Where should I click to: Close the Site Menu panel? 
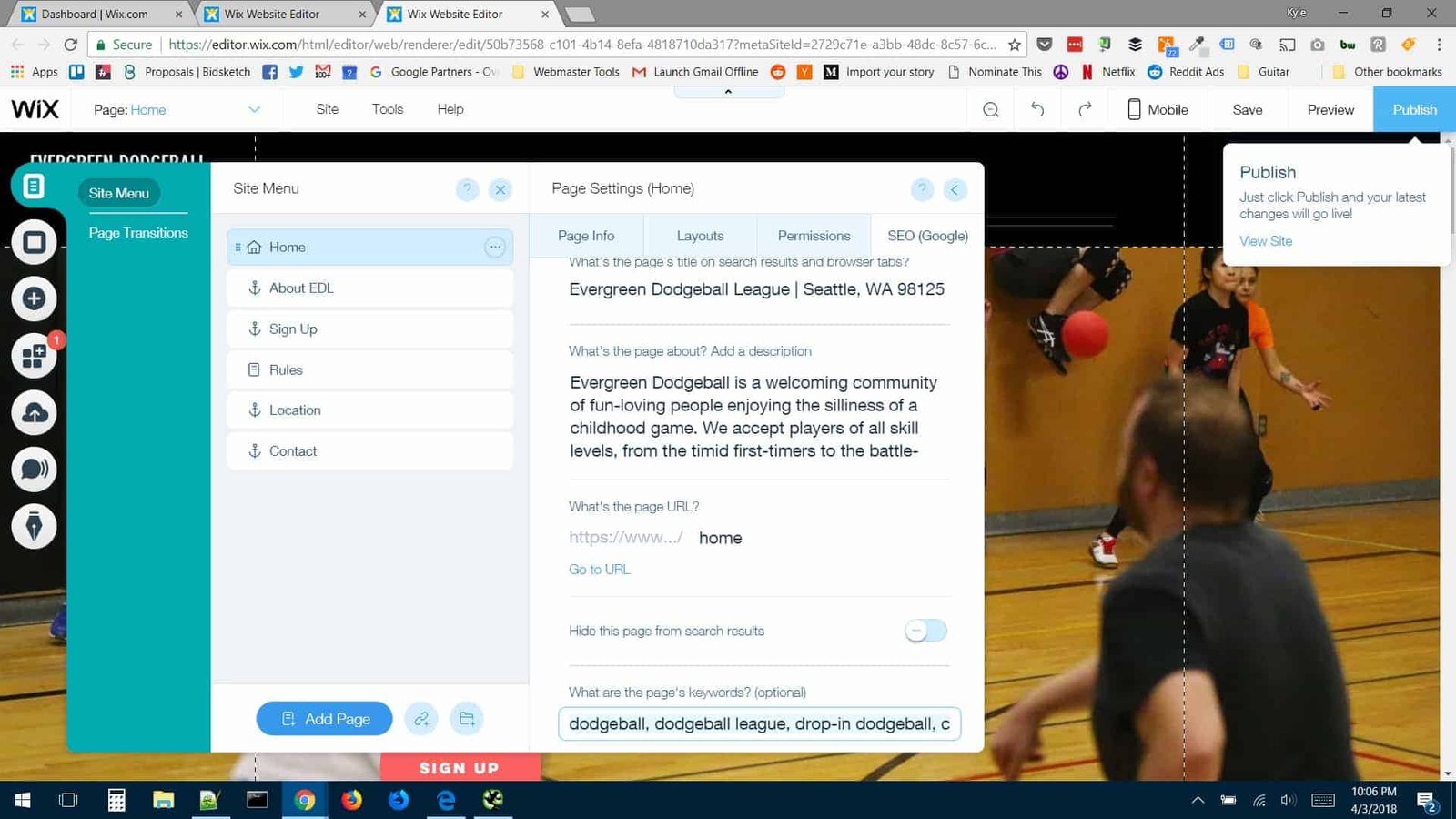click(500, 189)
